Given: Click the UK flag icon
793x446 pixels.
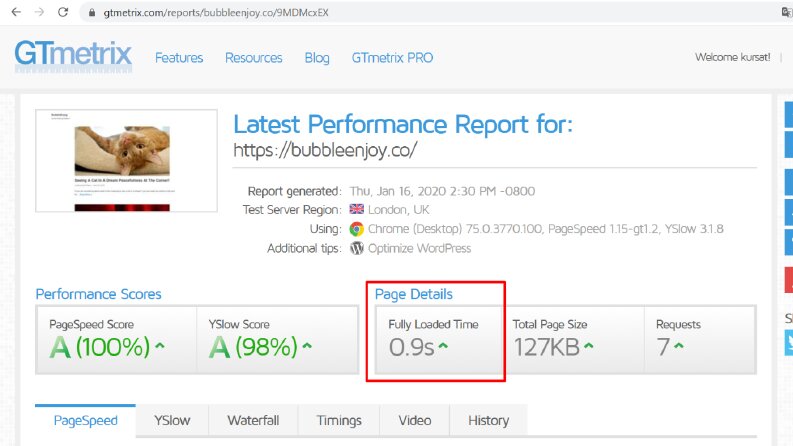Looking at the screenshot, I should 357,209.
